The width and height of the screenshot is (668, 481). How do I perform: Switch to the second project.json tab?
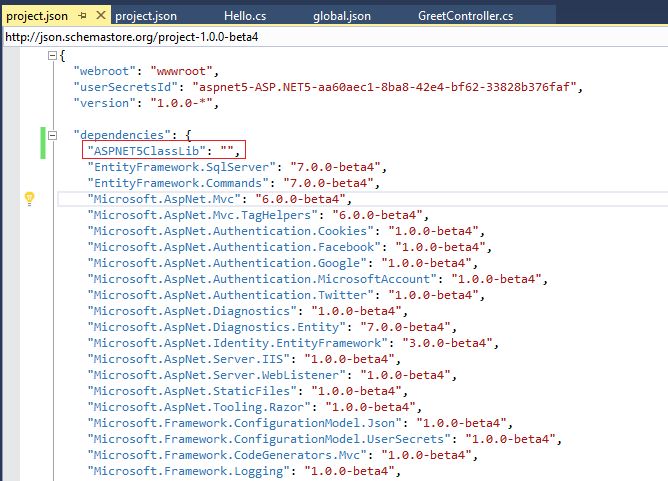click(x=146, y=16)
